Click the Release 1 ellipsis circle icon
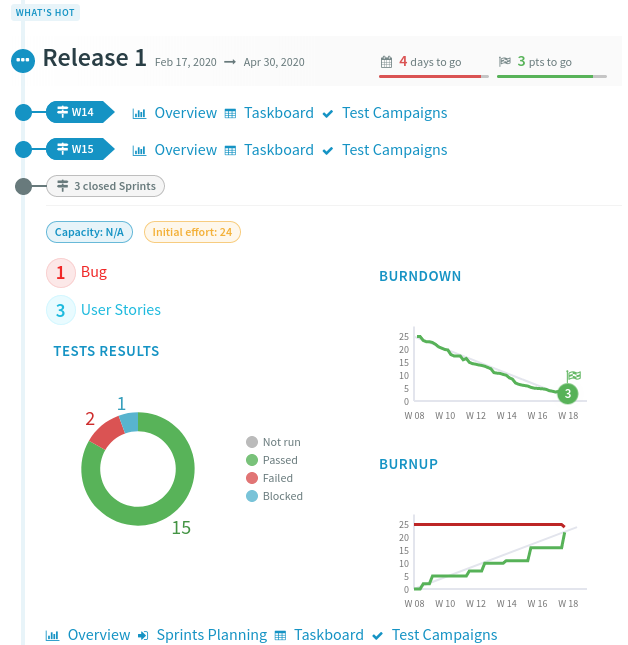Image resolution: width=628 pixels, height=645 pixels. click(23, 60)
